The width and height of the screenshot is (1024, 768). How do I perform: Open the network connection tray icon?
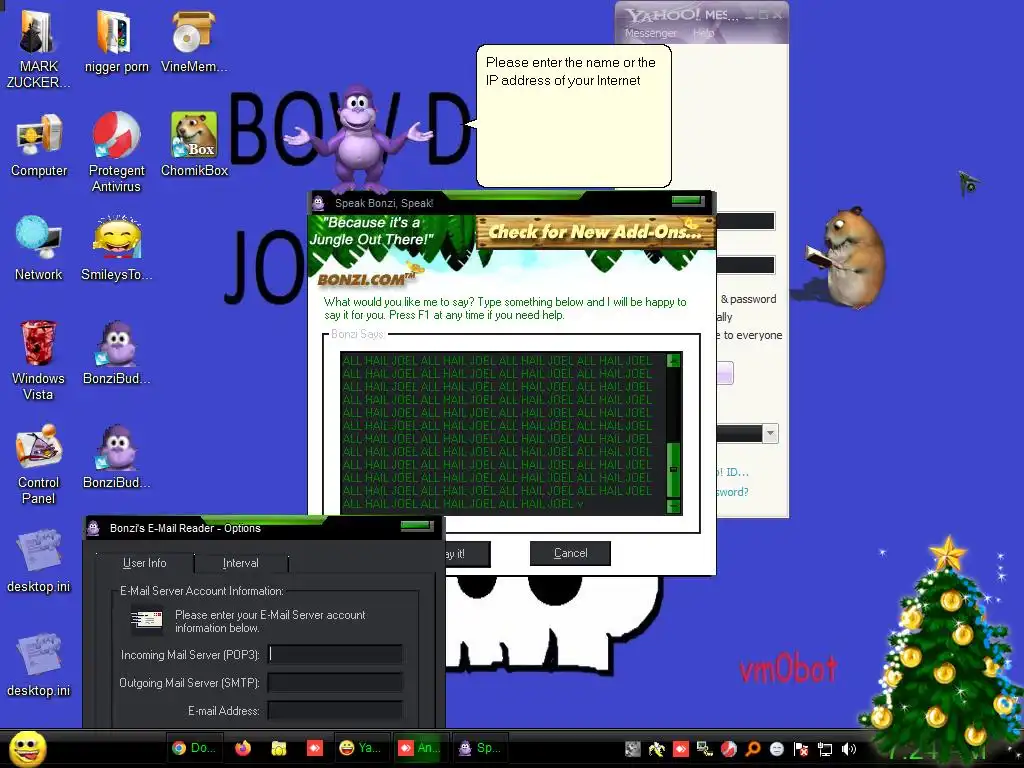[825, 749]
